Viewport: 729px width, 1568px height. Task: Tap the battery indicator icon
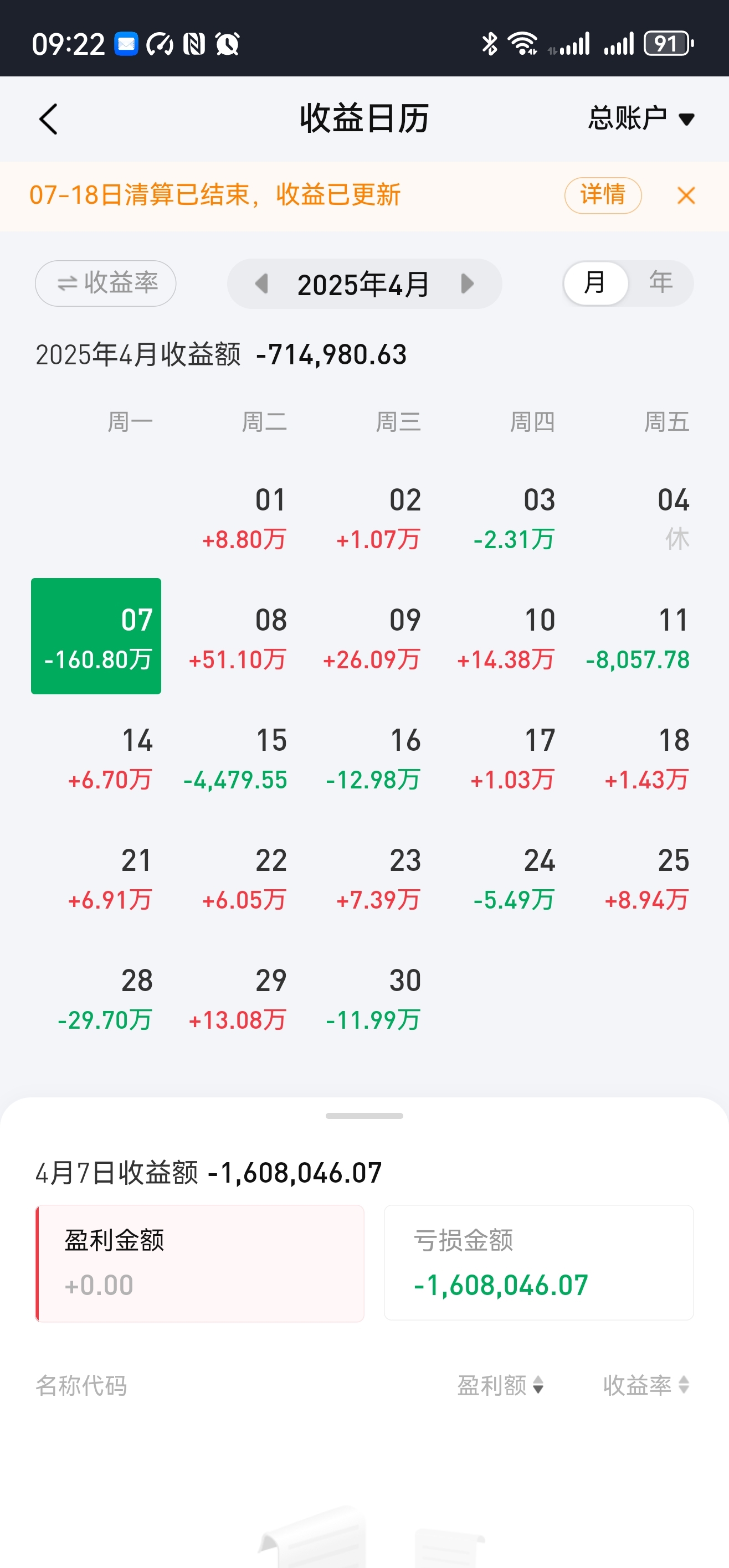[669, 44]
